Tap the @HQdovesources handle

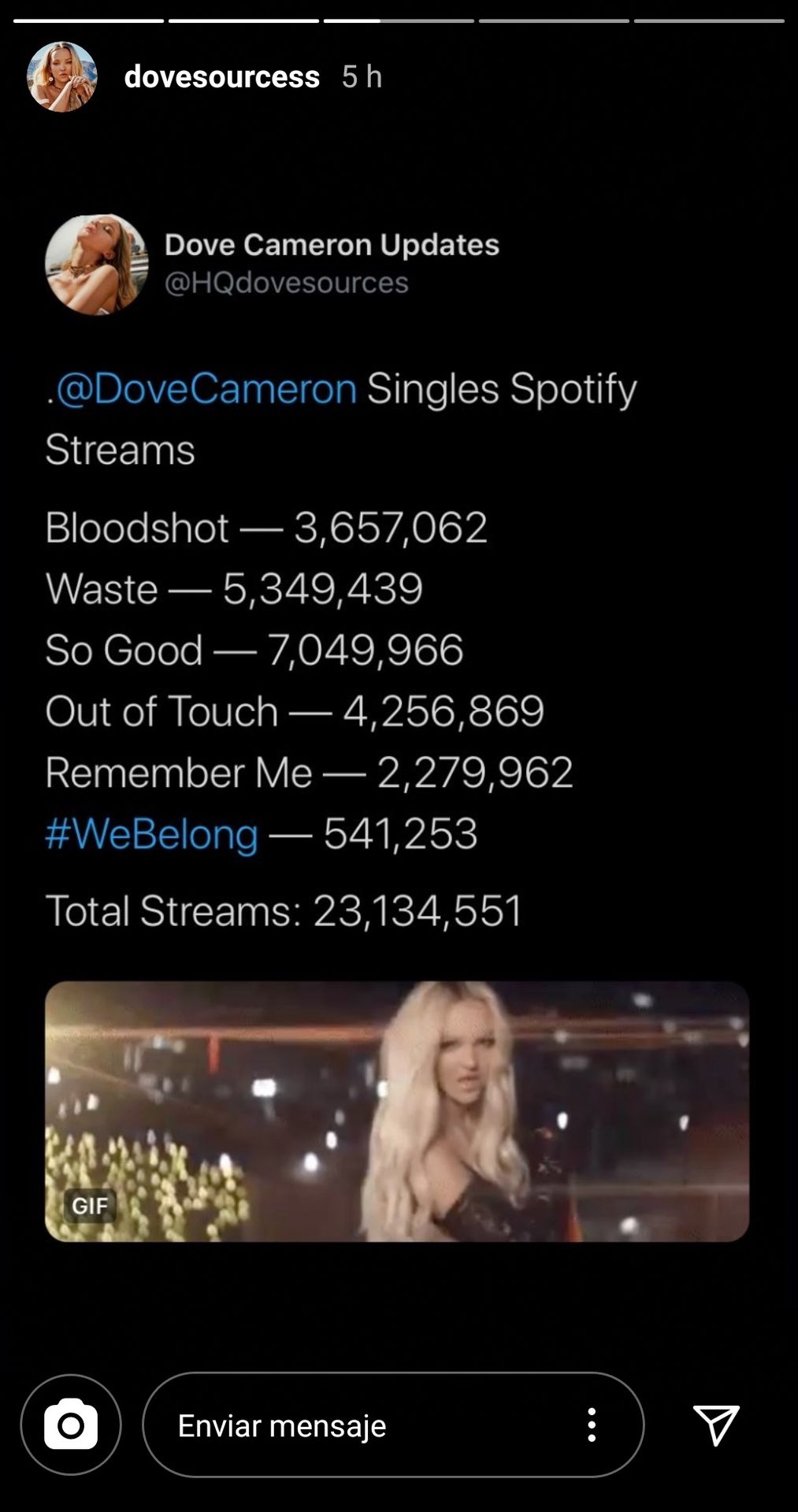pyautogui.click(x=286, y=283)
